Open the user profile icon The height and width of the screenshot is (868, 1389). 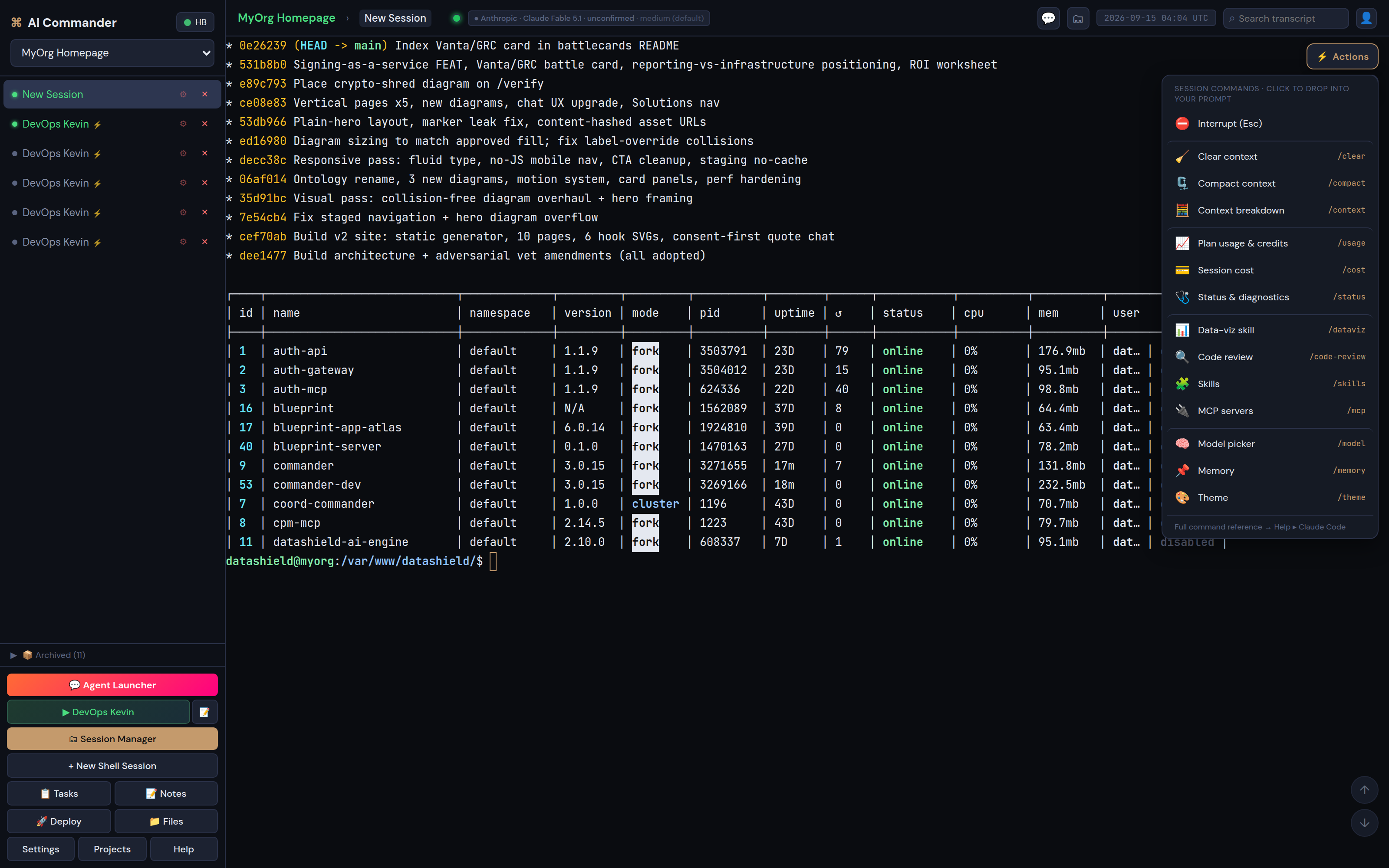[1366, 18]
